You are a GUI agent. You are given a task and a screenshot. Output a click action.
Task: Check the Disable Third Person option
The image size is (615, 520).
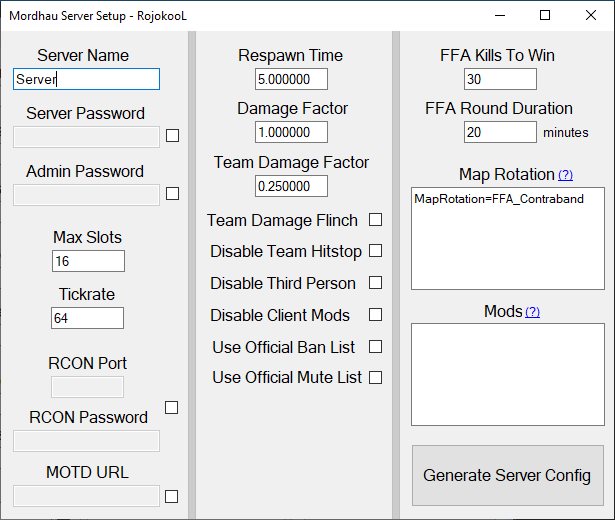(375, 282)
